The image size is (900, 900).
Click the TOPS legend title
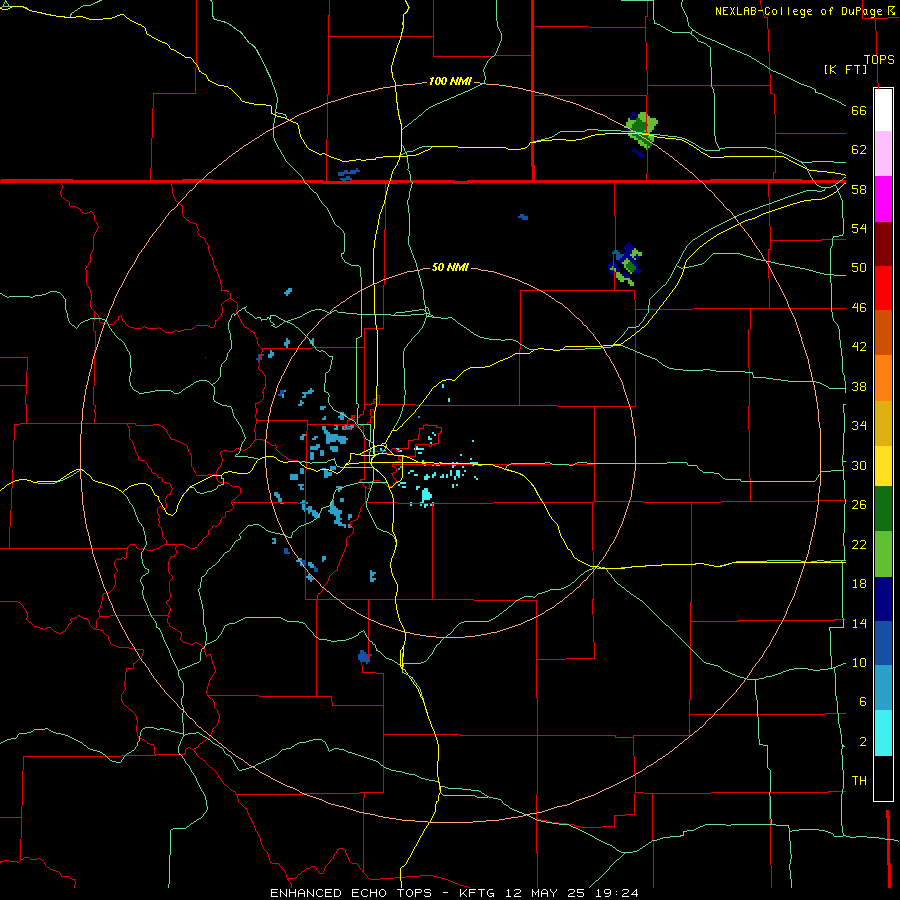click(x=879, y=59)
